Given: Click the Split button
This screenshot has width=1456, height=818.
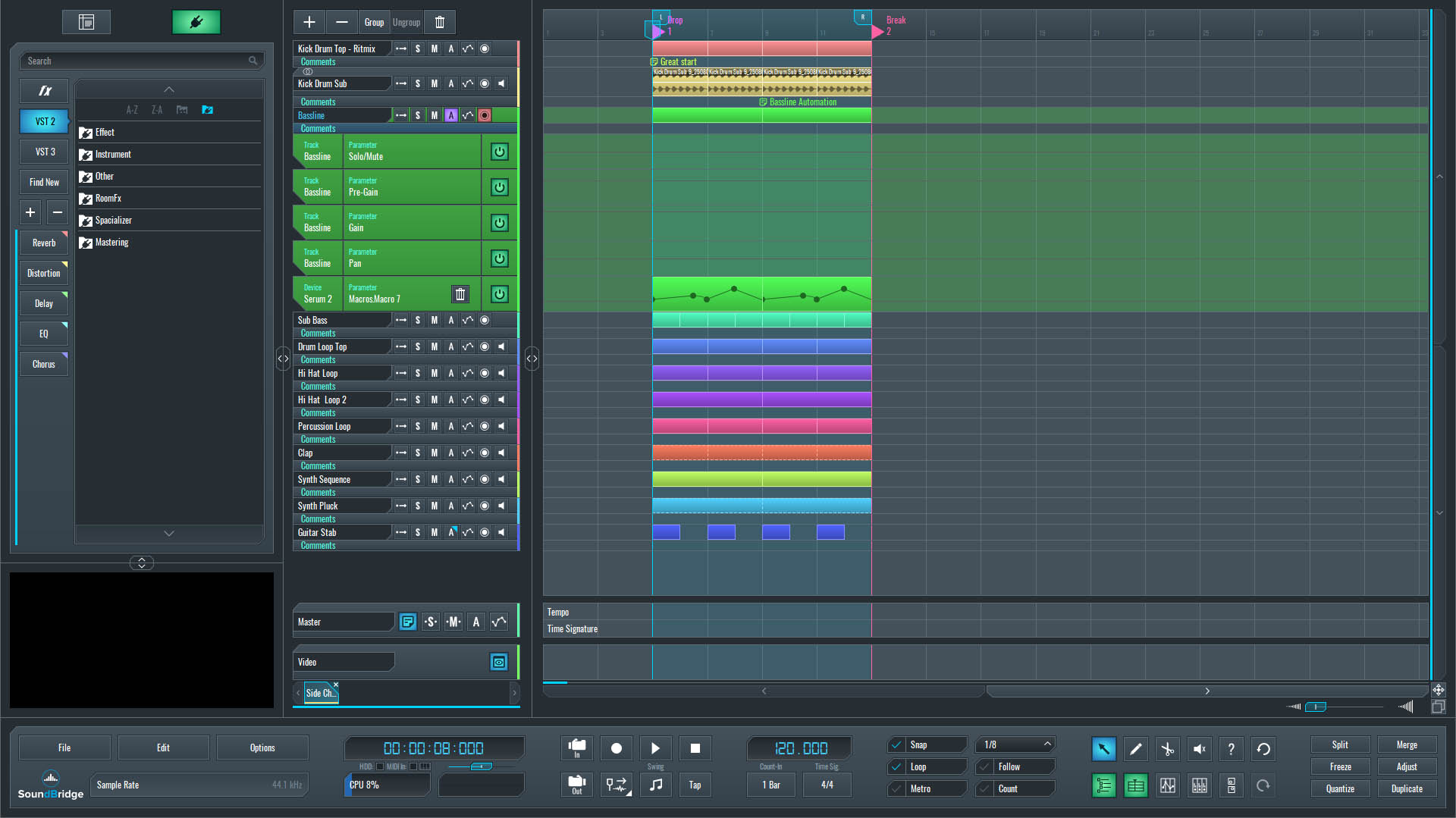Looking at the screenshot, I should (1340, 744).
